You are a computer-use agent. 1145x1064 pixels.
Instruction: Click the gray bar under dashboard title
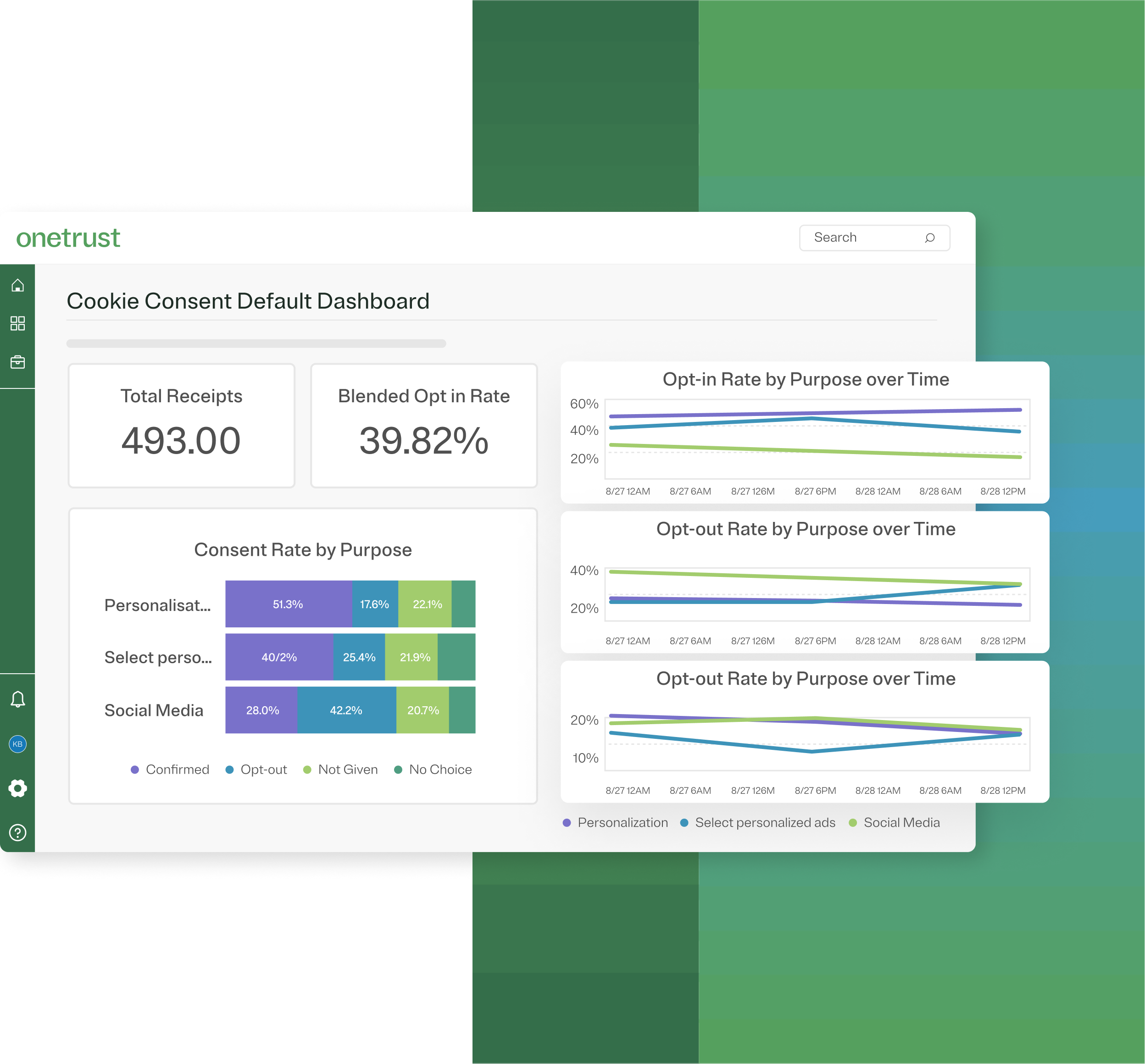tap(256, 343)
